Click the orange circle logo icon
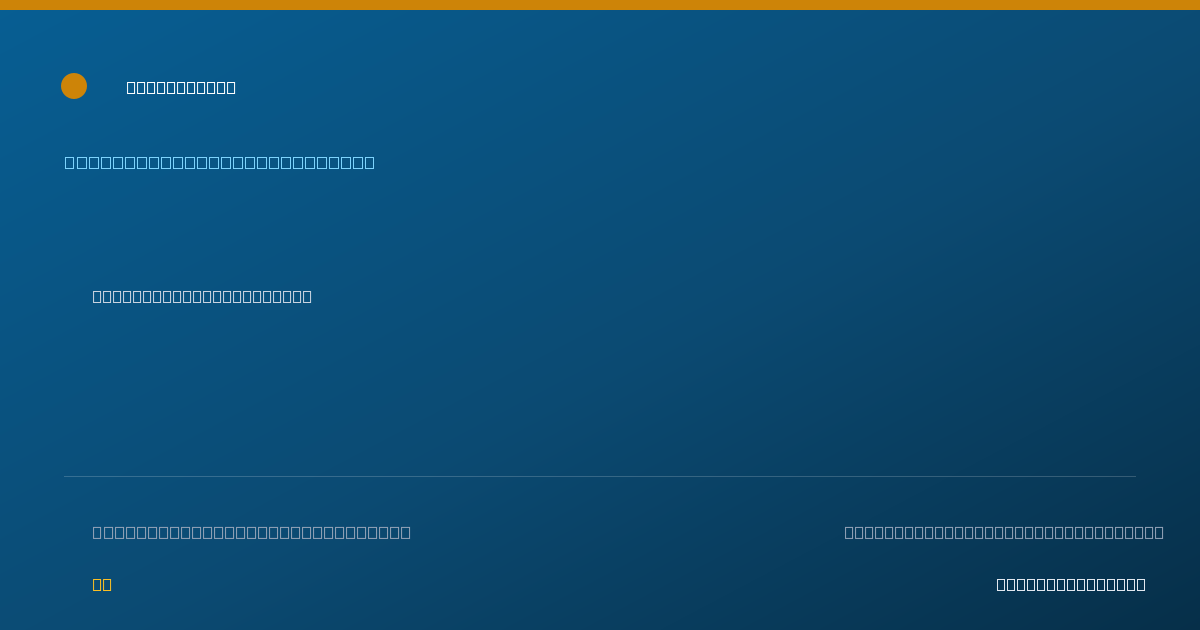The width and height of the screenshot is (1200, 630). point(74,86)
